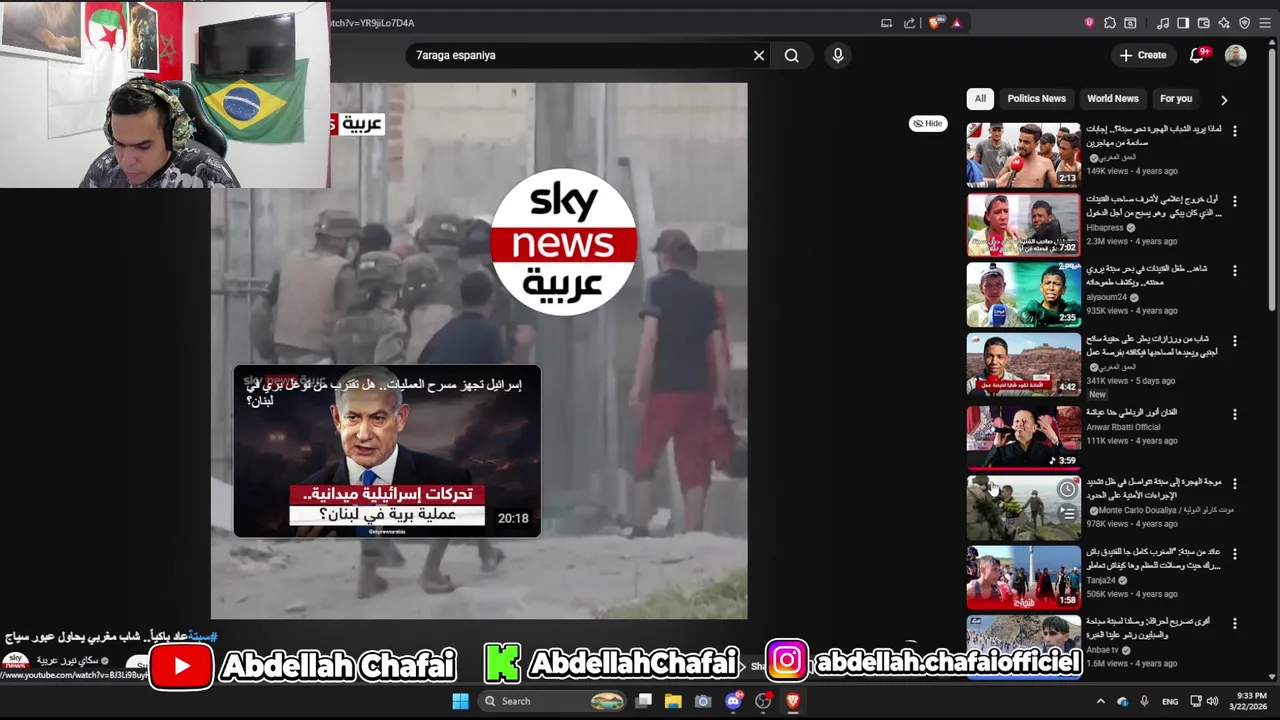This screenshot has height=720, width=1280.
Task: Open the Anwar Rbatti 3:59 video thumbnail
Action: pos(1023,437)
